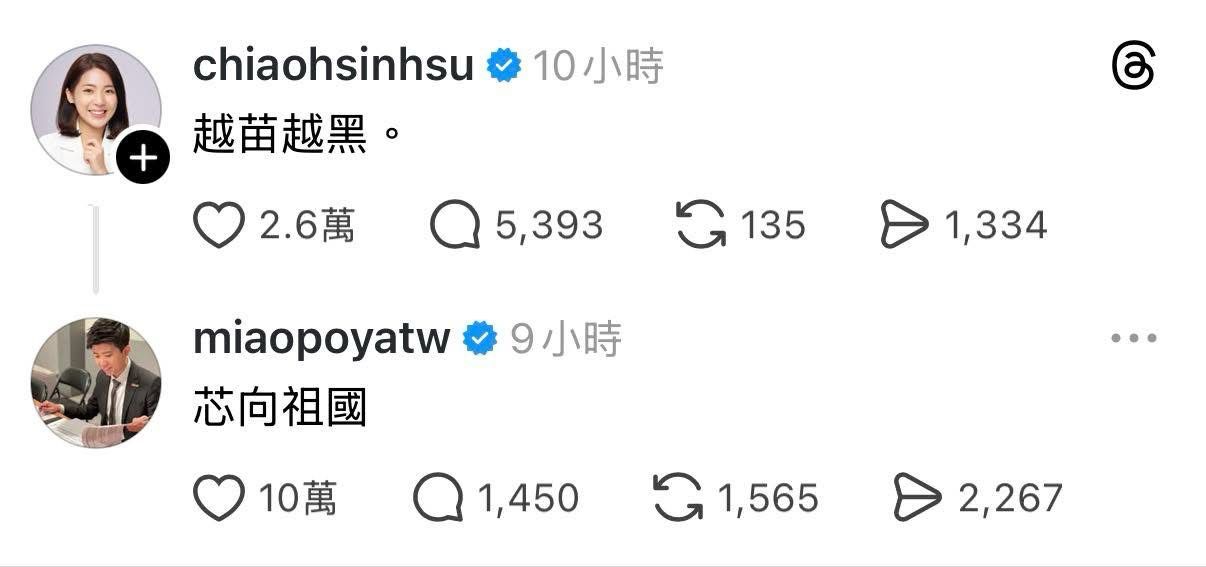Repost miaopoyatw's reply via repost icon
Viewport: 1206px width, 567px height.
pos(678,497)
